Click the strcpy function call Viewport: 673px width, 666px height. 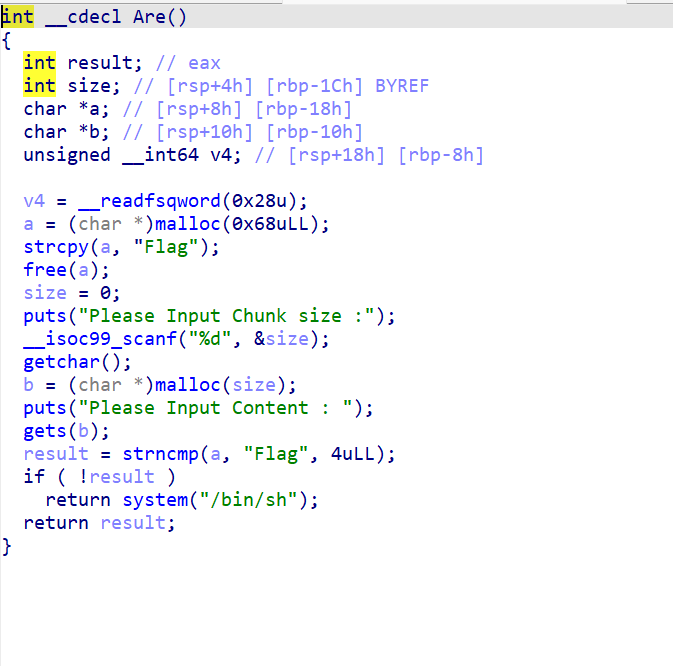point(56,247)
